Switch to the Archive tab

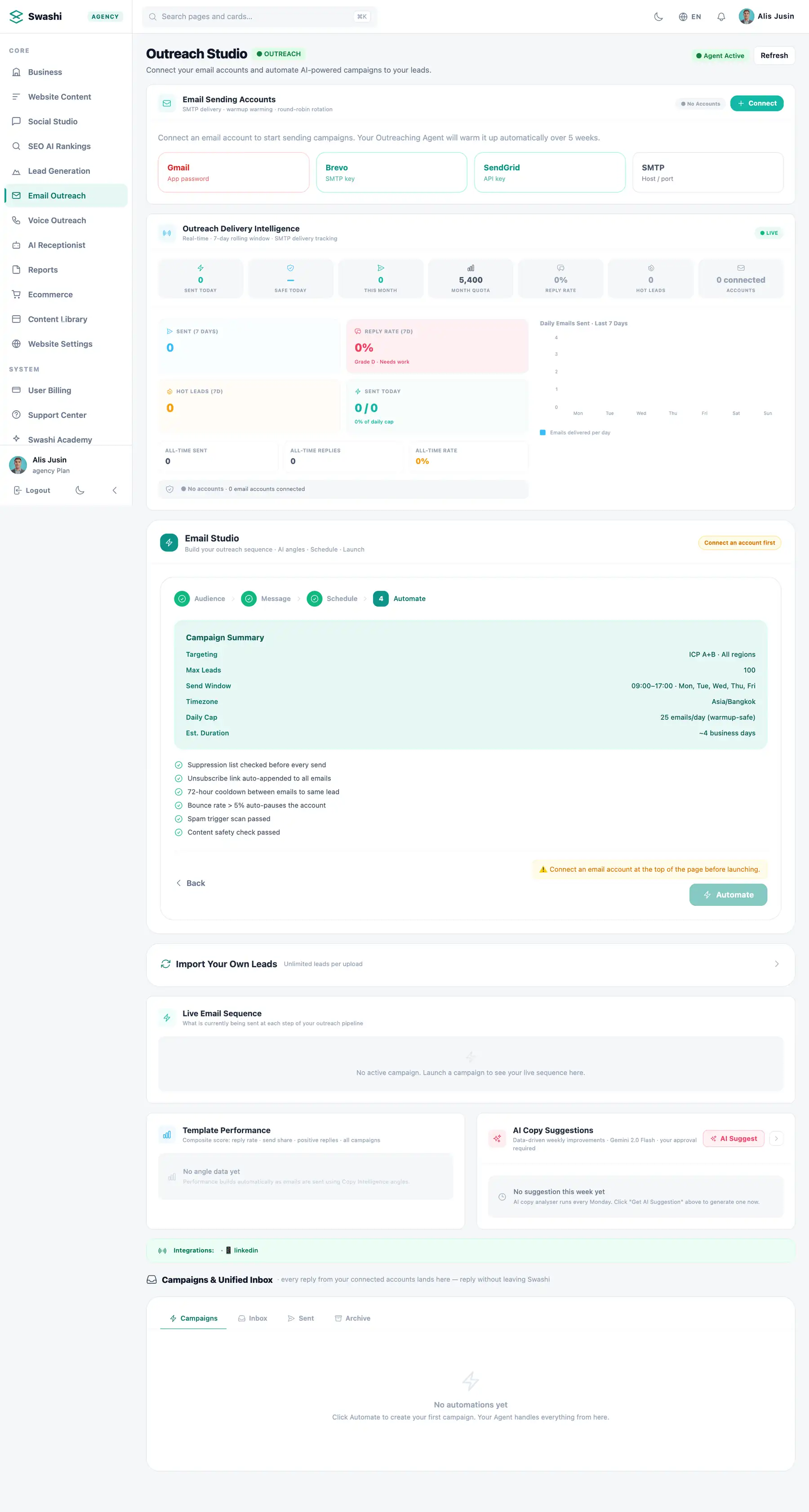pos(352,1318)
